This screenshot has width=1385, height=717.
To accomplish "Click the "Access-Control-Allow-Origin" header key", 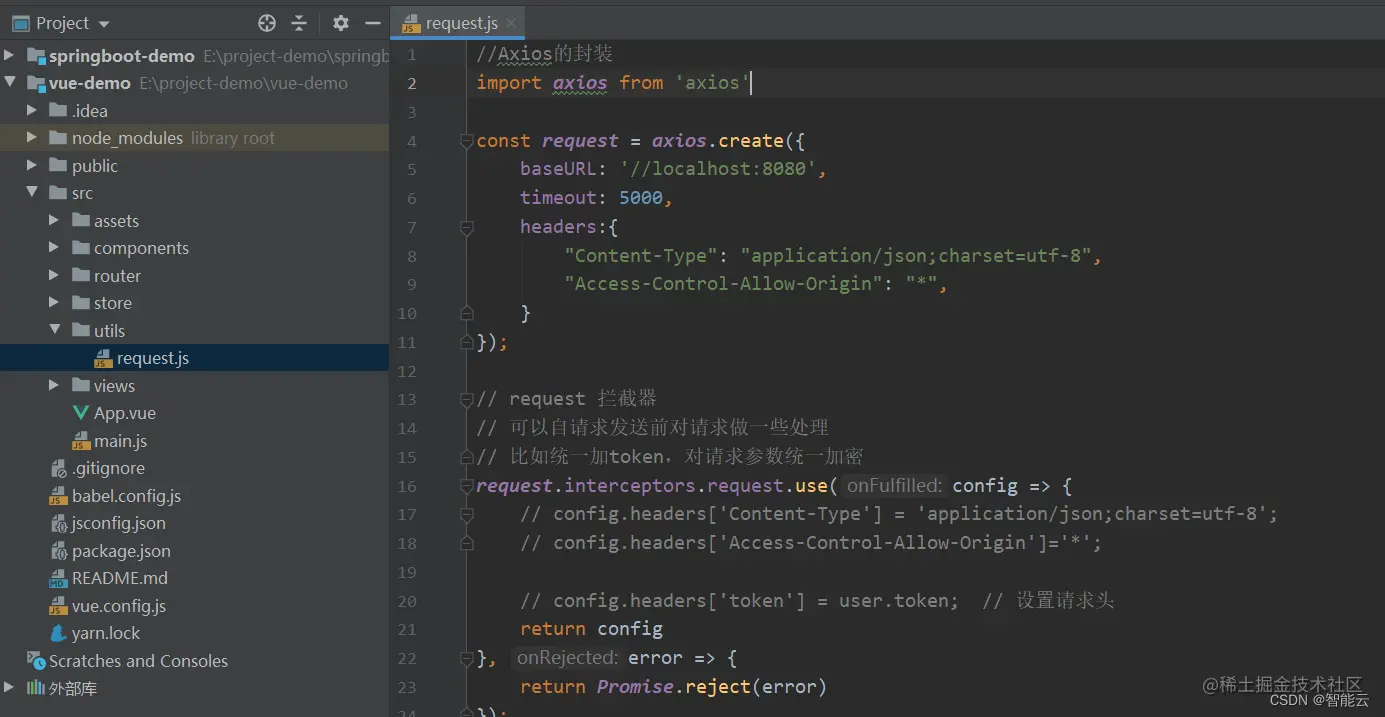I will [x=724, y=284].
